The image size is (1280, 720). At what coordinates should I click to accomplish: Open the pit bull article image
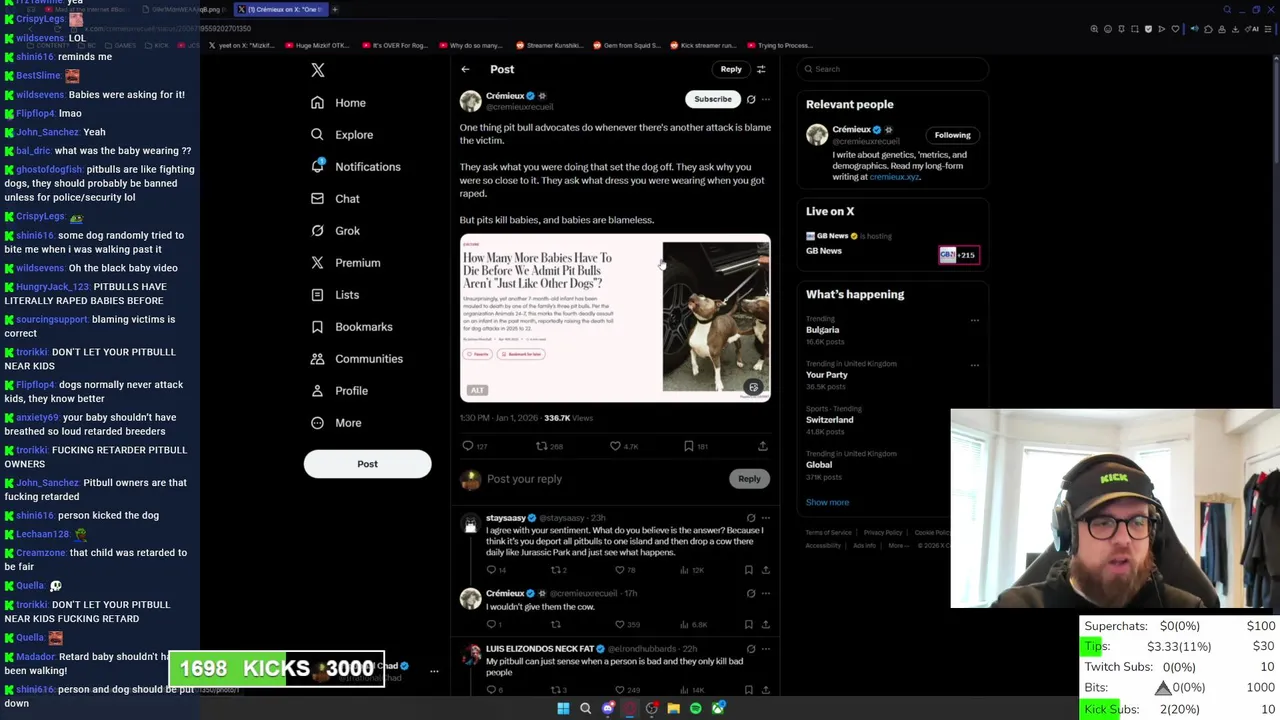[615, 318]
